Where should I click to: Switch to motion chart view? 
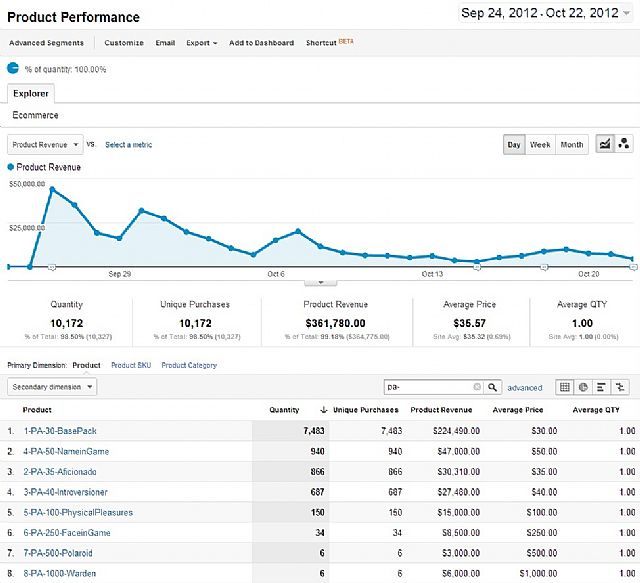[x=624, y=145]
